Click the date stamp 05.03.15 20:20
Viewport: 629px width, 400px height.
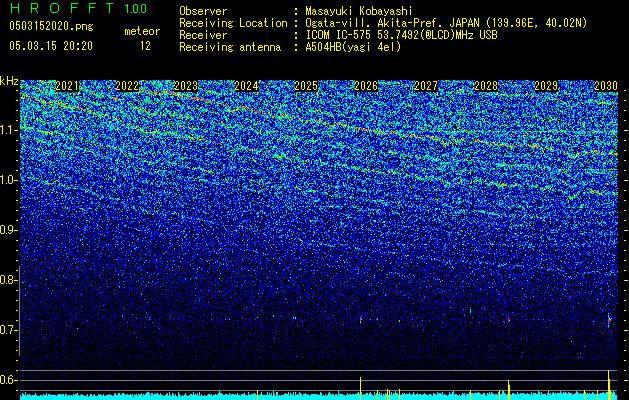click(51, 46)
